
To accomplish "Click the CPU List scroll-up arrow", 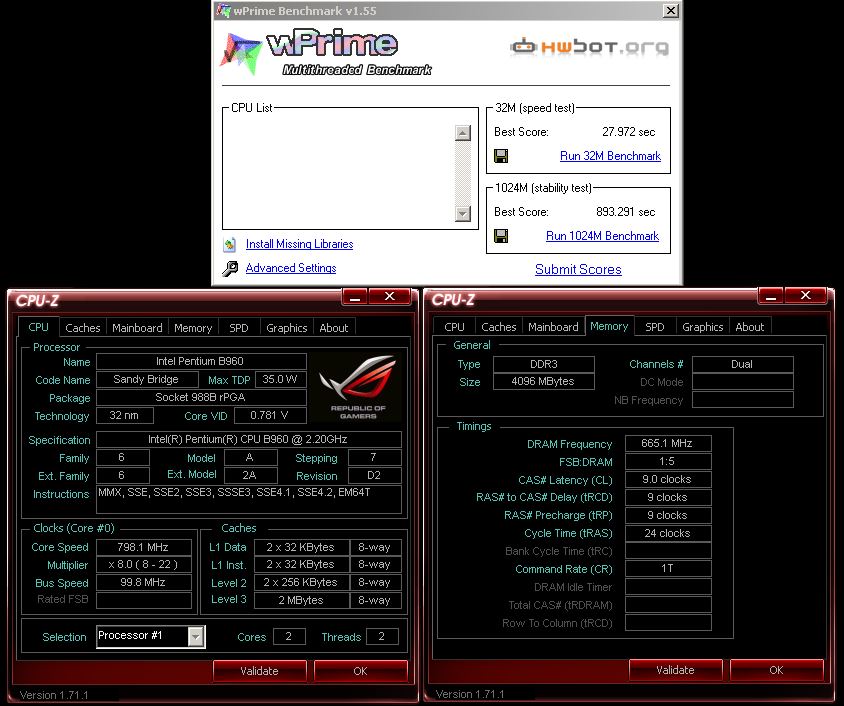I will click(463, 133).
